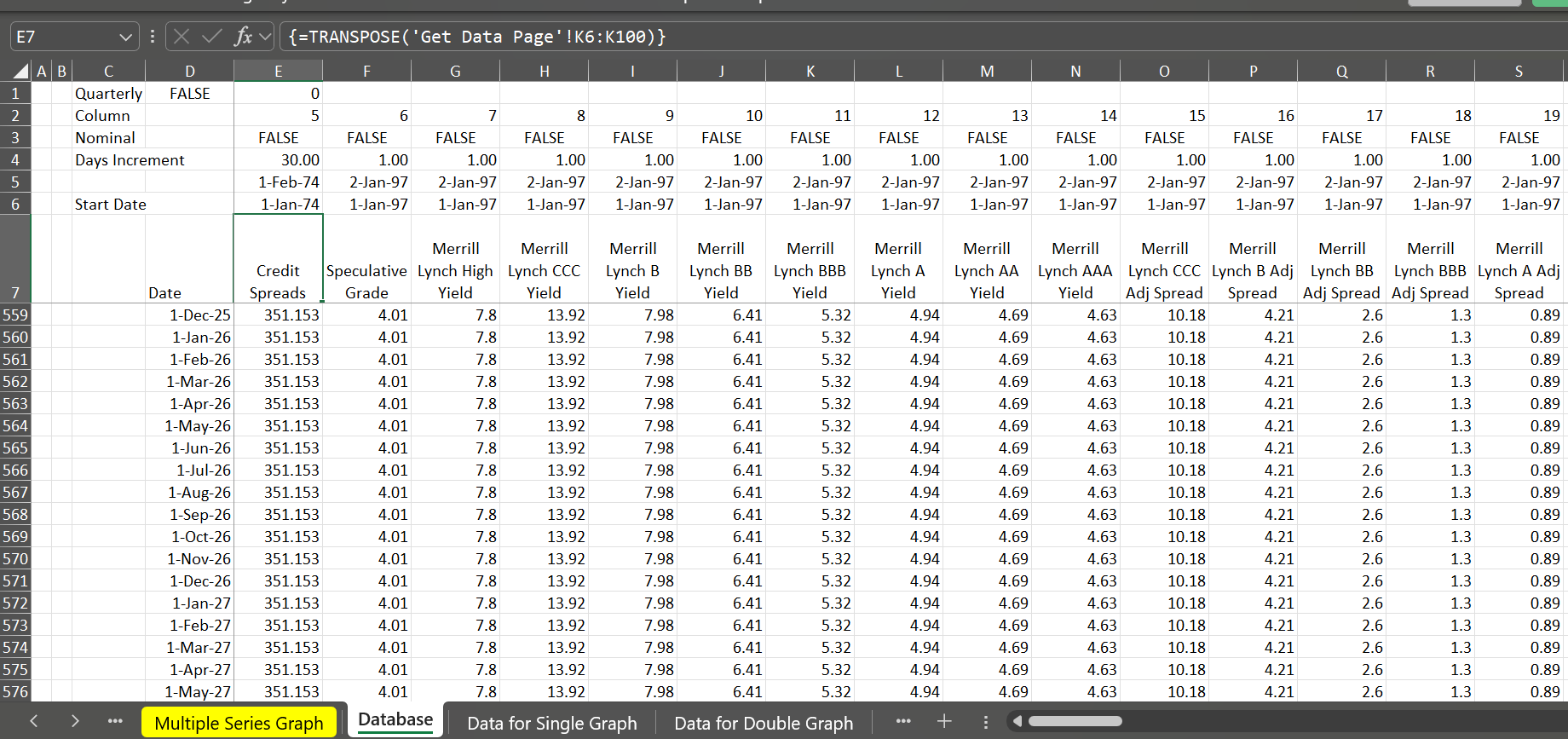The image size is (1568, 739).
Task: Open the Data for Double Graph tab
Action: (x=764, y=723)
